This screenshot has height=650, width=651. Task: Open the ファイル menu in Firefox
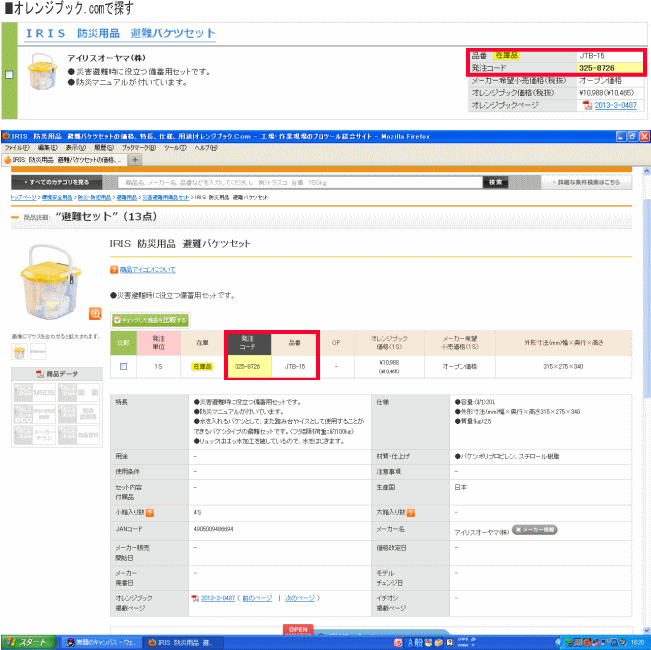tap(18, 147)
